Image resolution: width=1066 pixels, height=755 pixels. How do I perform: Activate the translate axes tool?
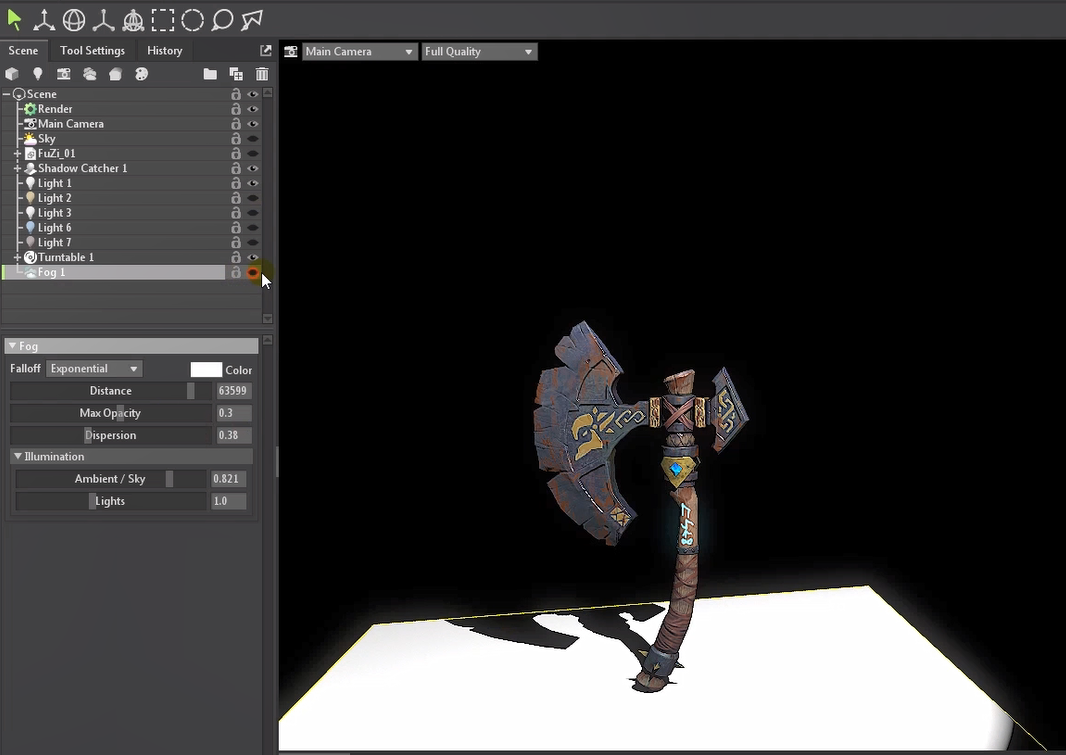[43, 19]
